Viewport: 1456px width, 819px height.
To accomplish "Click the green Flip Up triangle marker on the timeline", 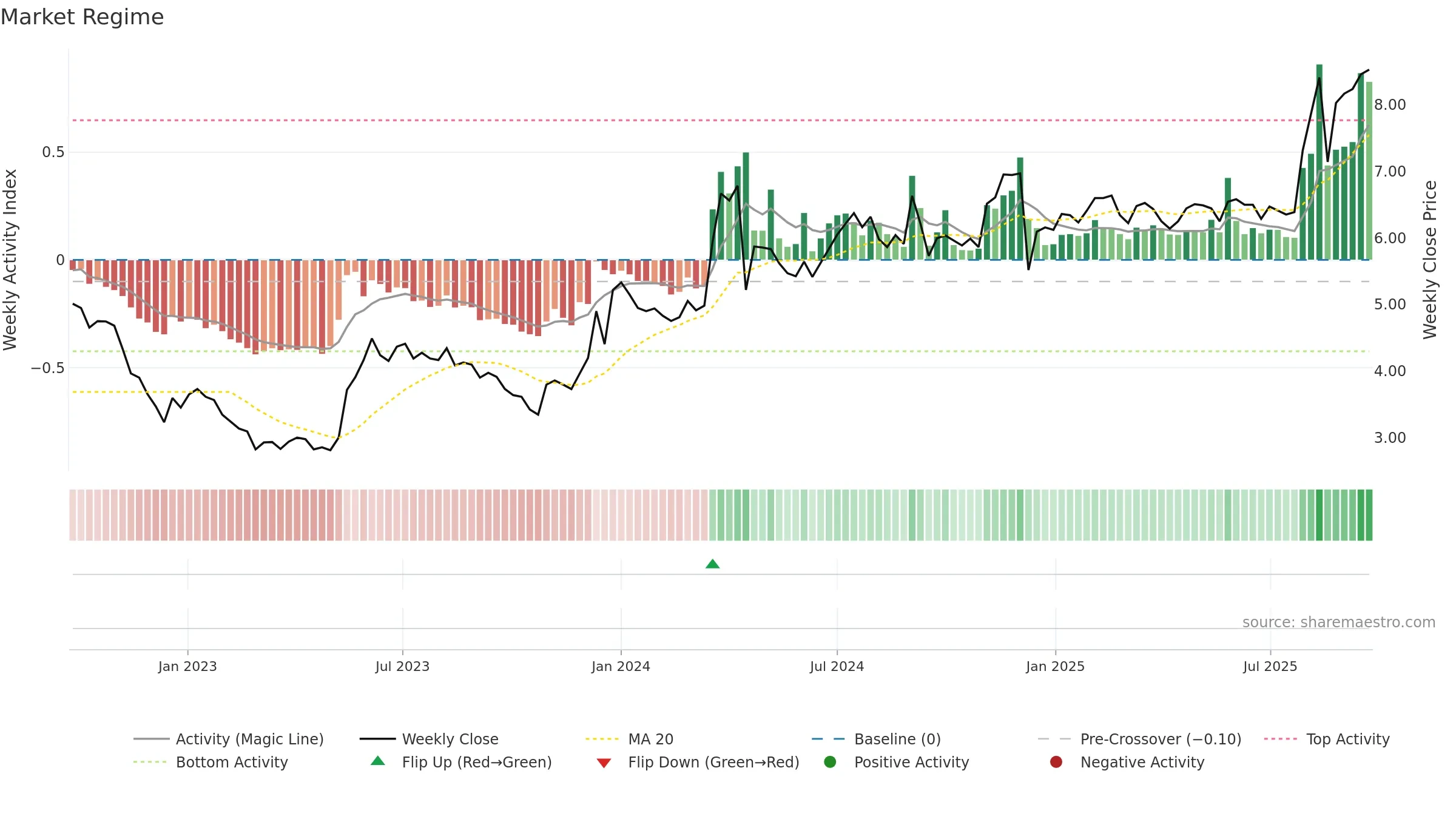I will pos(713,564).
